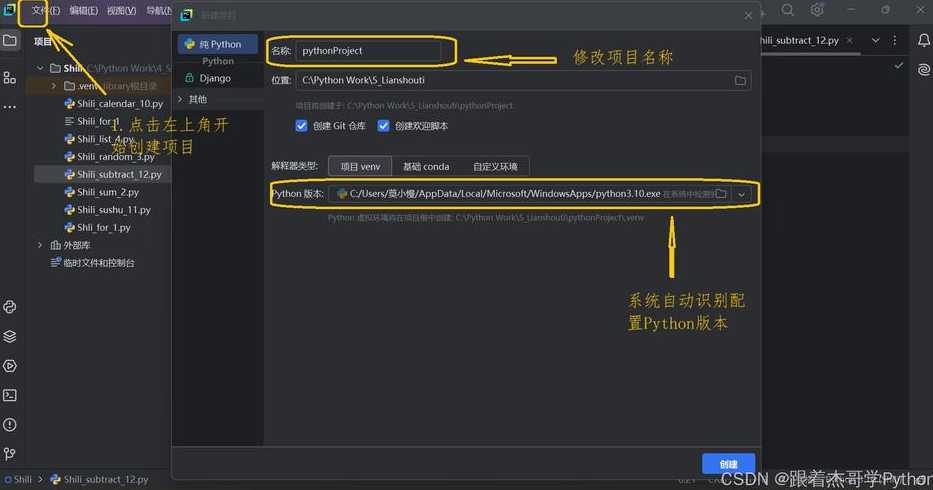Open the Structure tool window icon

click(x=10, y=78)
